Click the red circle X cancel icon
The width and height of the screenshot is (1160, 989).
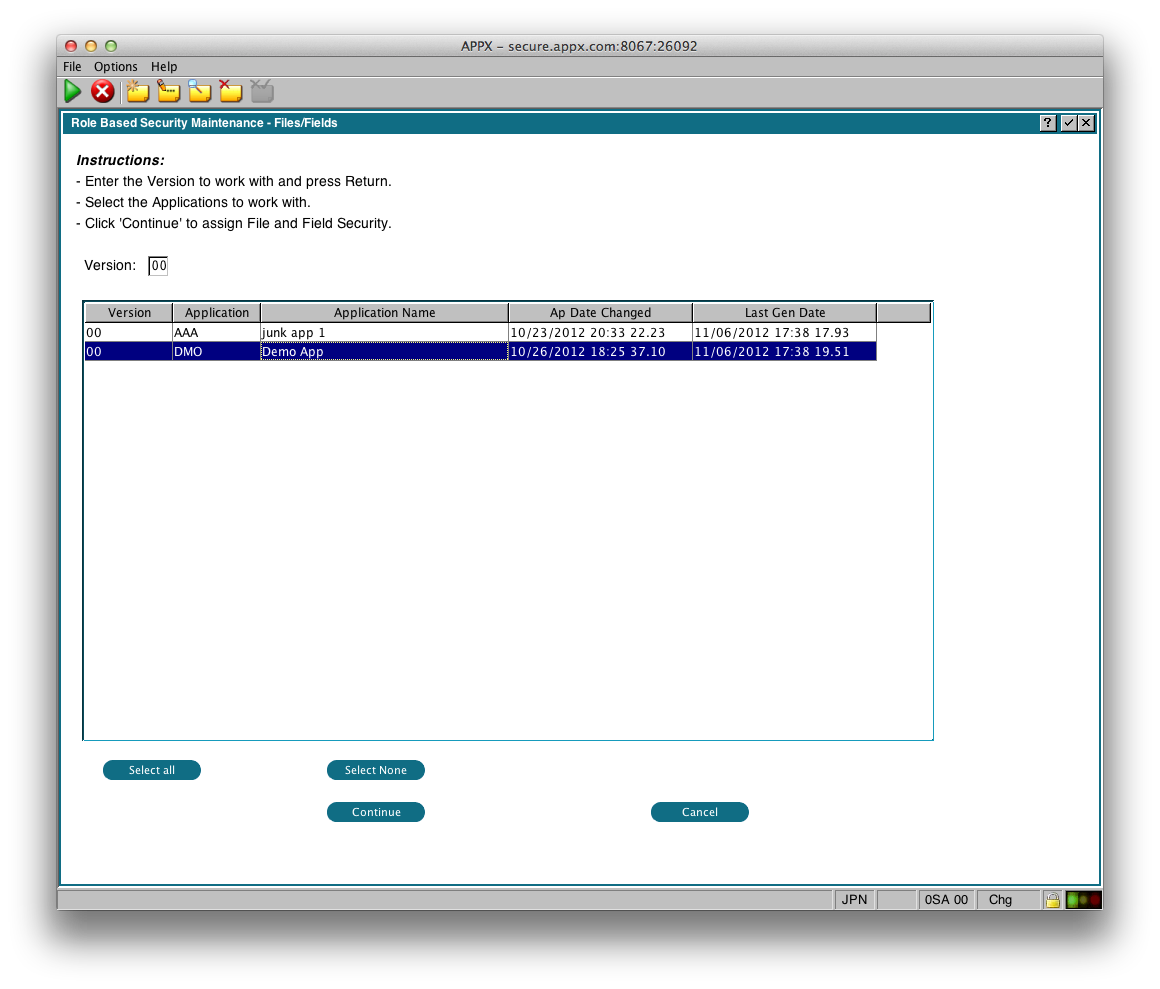[x=102, y=92]
